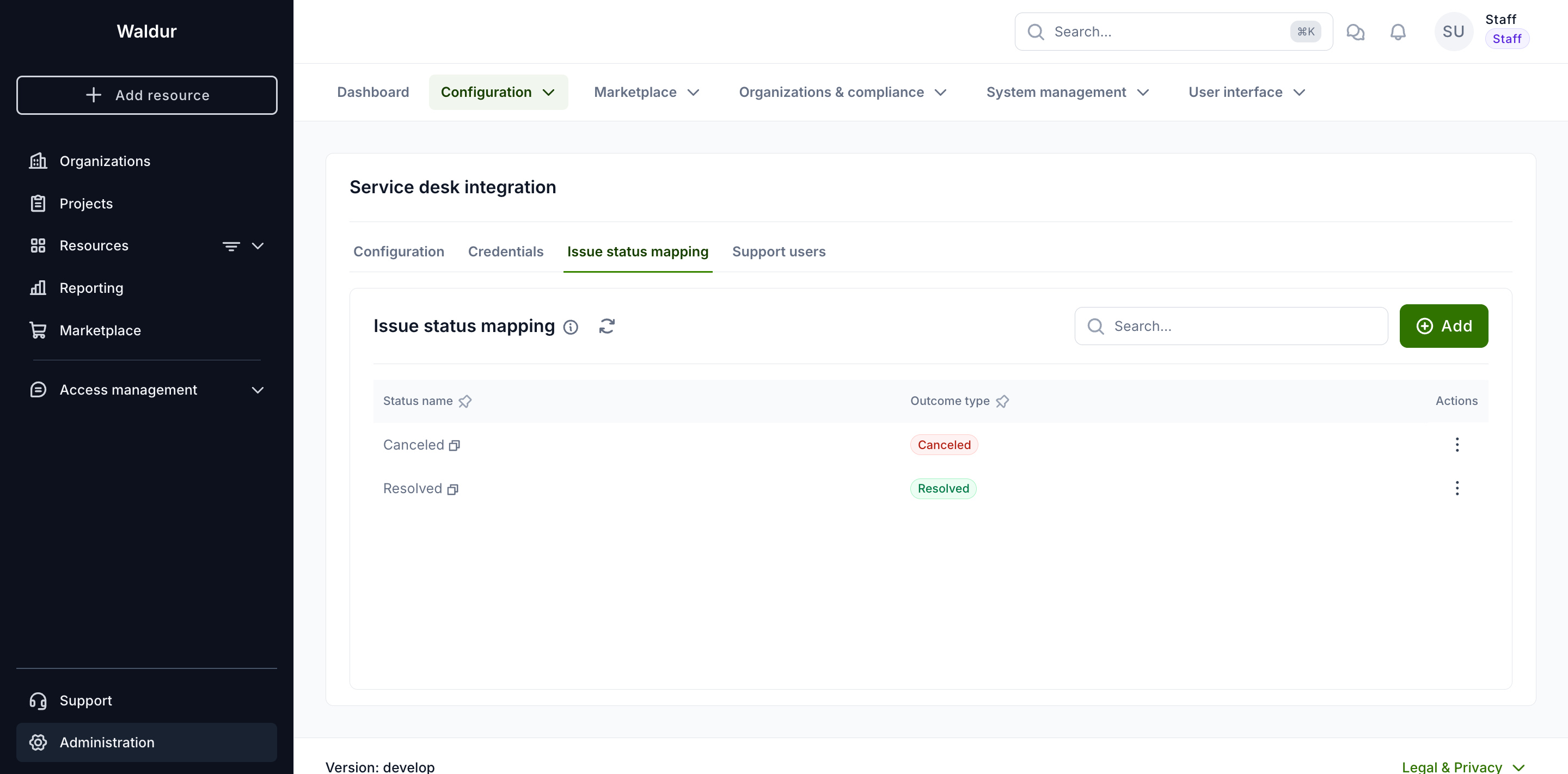Open Organizations in the sidebar
The height and width of the screenshot is (774, 1568).
(x=146, y=161)
